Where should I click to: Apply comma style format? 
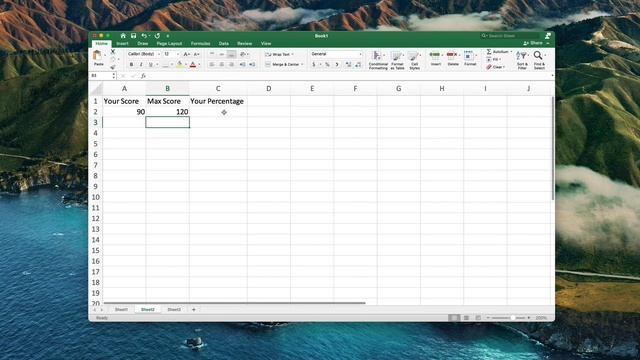(337, 64)
